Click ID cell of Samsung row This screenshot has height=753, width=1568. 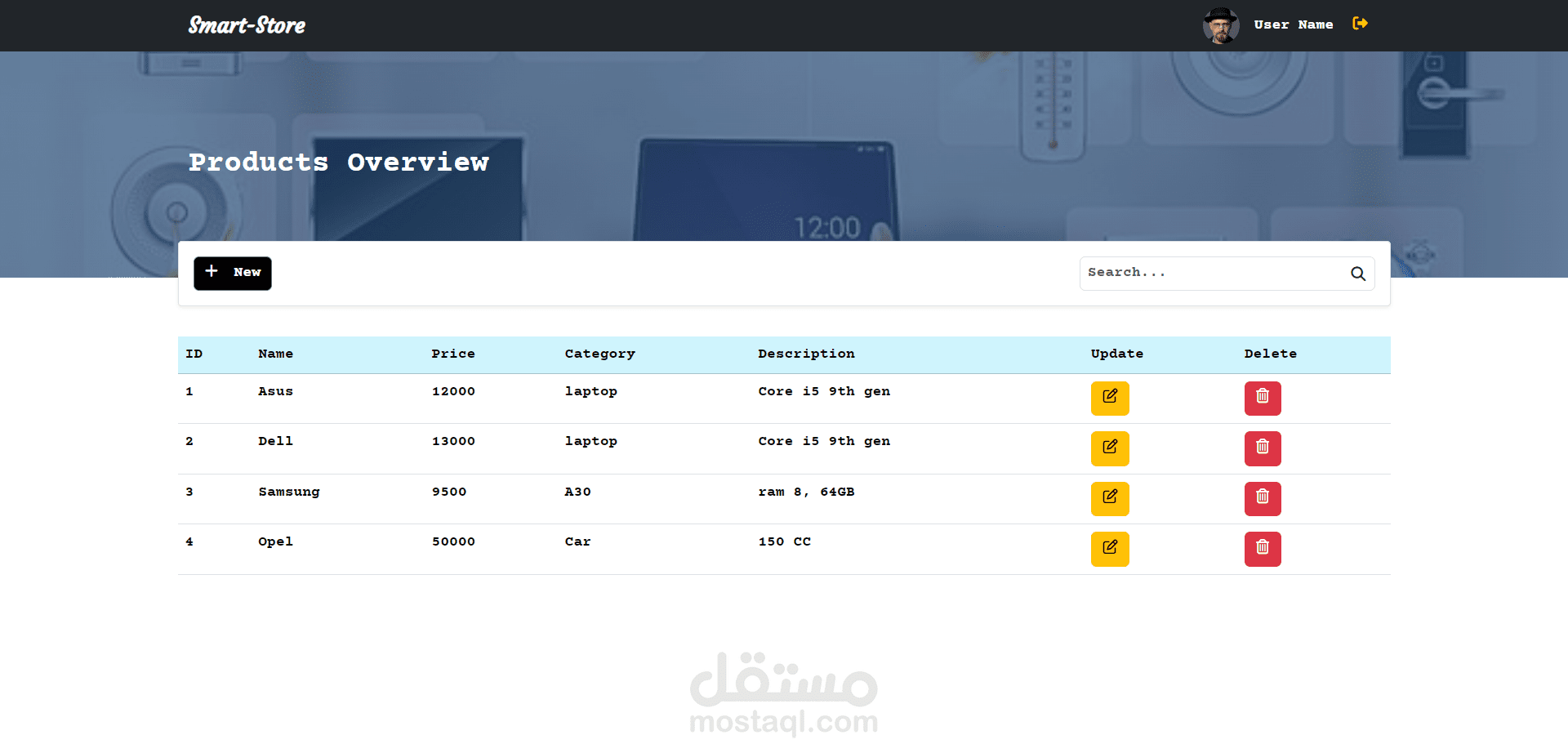click(189, 492)
